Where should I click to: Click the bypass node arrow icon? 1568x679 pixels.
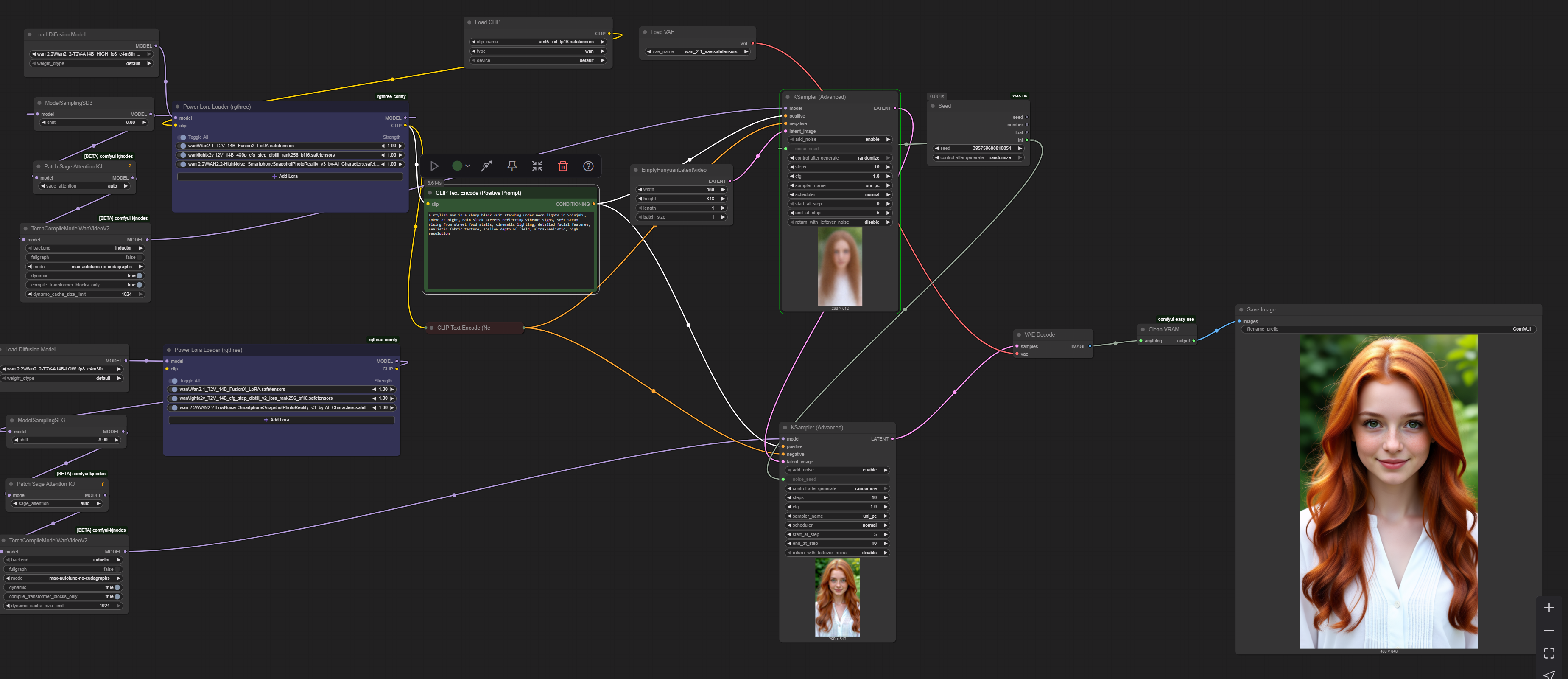[486, 166]
